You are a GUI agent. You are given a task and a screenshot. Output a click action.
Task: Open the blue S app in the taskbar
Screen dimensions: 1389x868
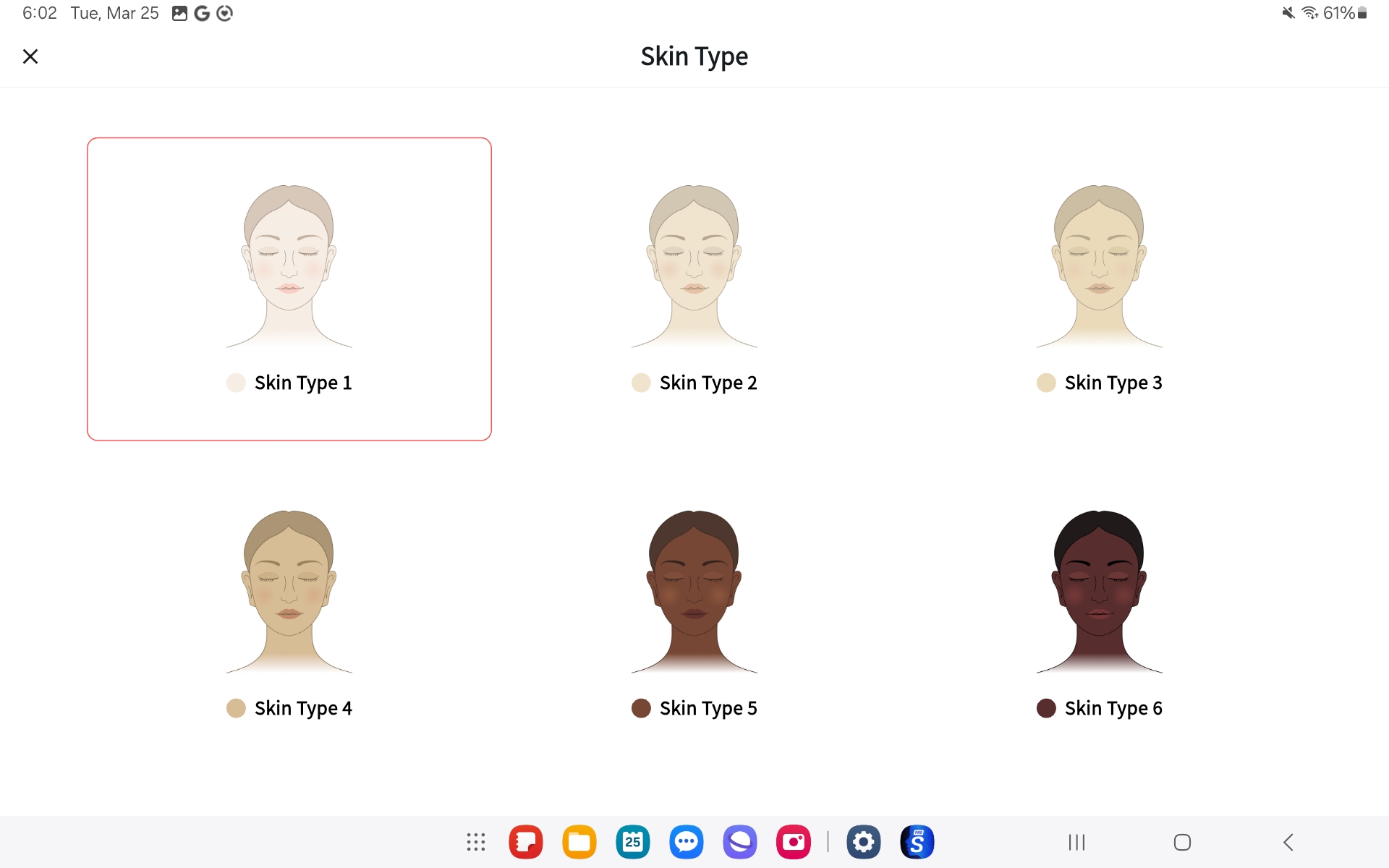(917, 842)
